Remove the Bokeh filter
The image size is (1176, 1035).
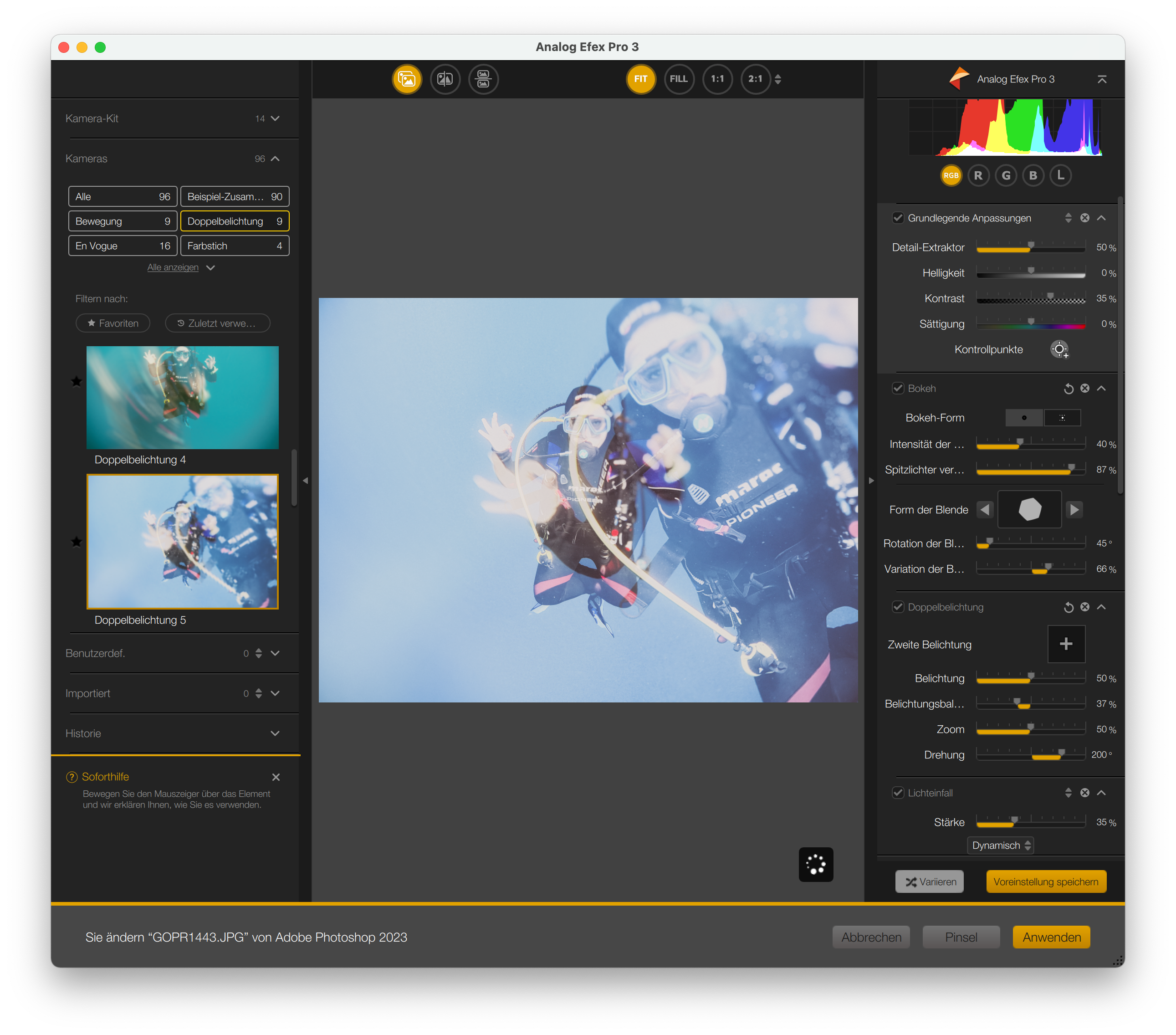point(1084,388)
